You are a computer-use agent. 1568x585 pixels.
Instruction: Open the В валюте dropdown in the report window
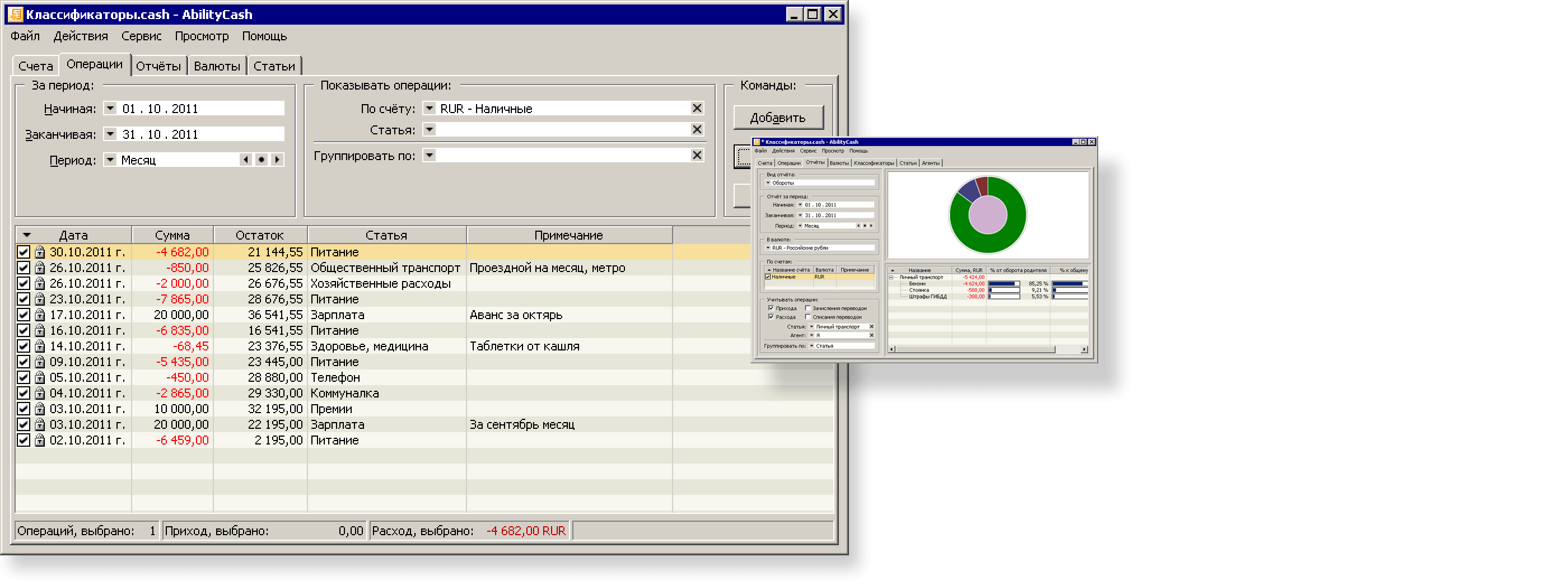point(768,248)
